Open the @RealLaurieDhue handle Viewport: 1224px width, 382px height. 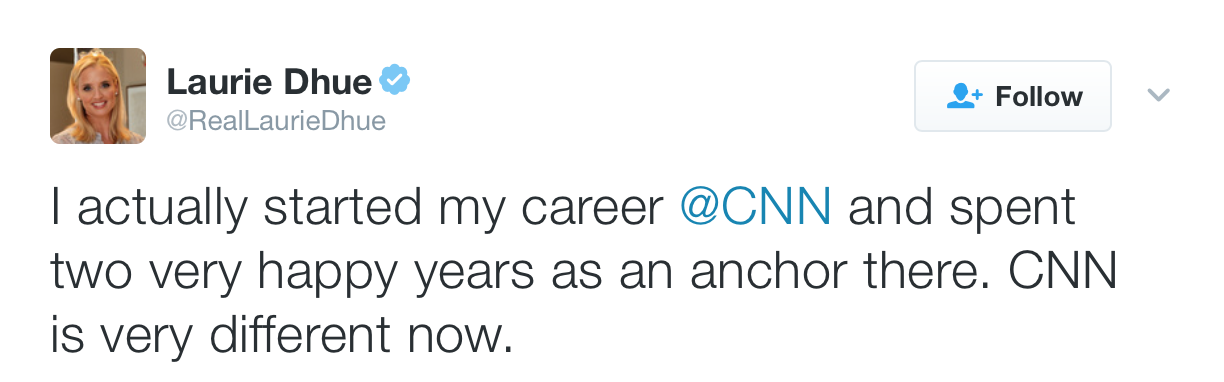point(275,122)
